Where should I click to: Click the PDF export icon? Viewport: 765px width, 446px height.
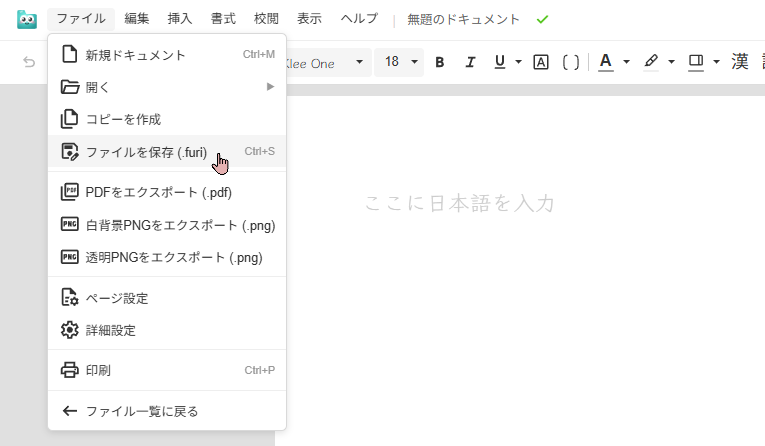click(x=69, y=192)
